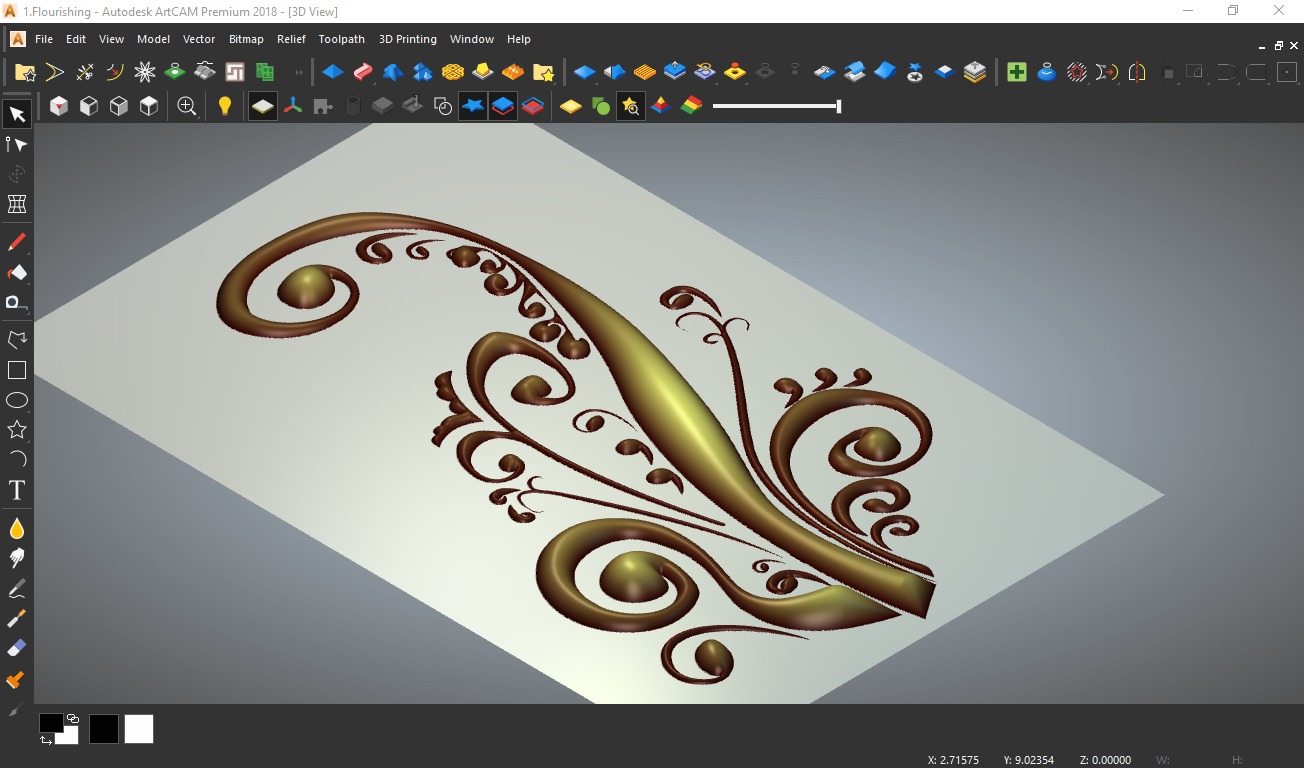Select the Star creation tool
1304x768 pixels.
pyautogui.click(x=17, y=429)
